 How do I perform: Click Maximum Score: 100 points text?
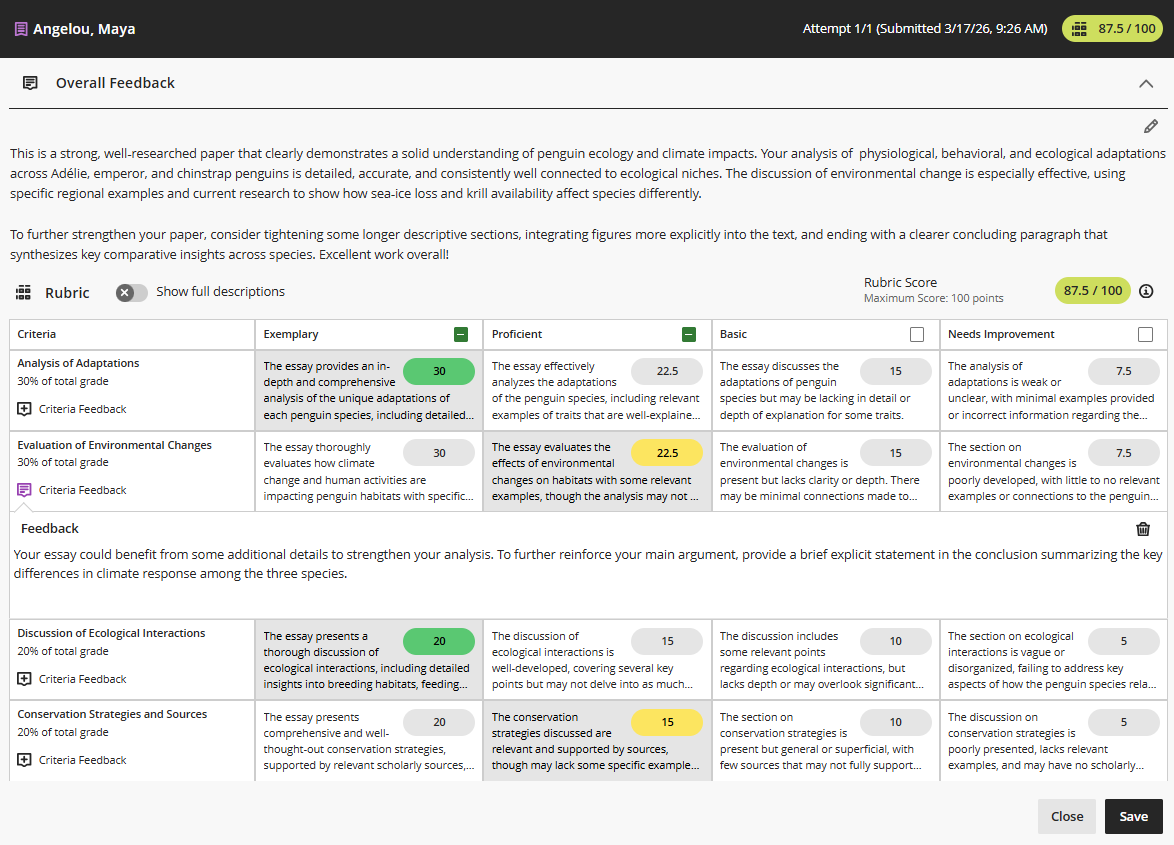click(x=933, y=299)
